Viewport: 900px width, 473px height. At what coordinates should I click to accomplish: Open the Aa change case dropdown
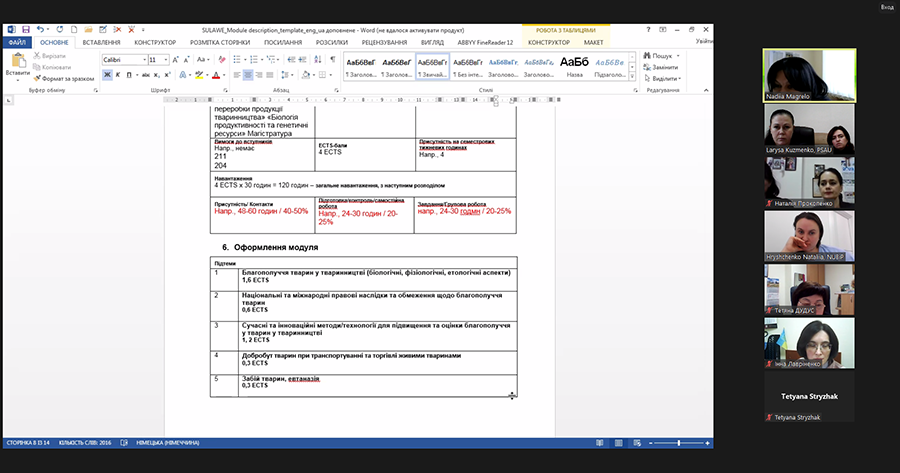201,60
